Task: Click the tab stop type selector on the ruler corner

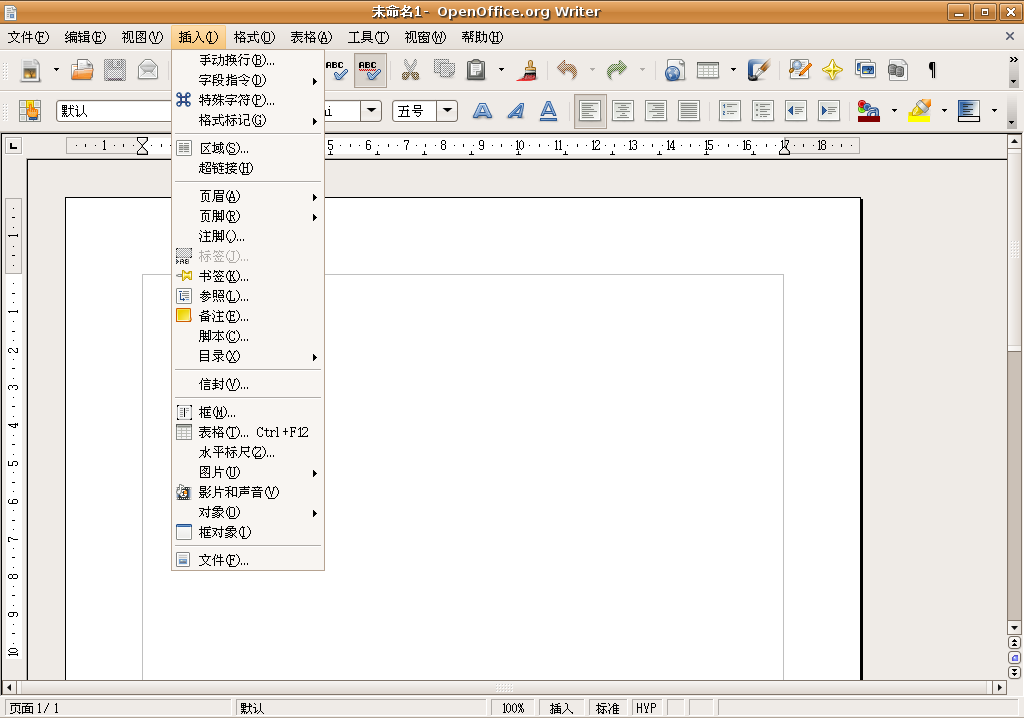Action: click(x=13, y=146)
